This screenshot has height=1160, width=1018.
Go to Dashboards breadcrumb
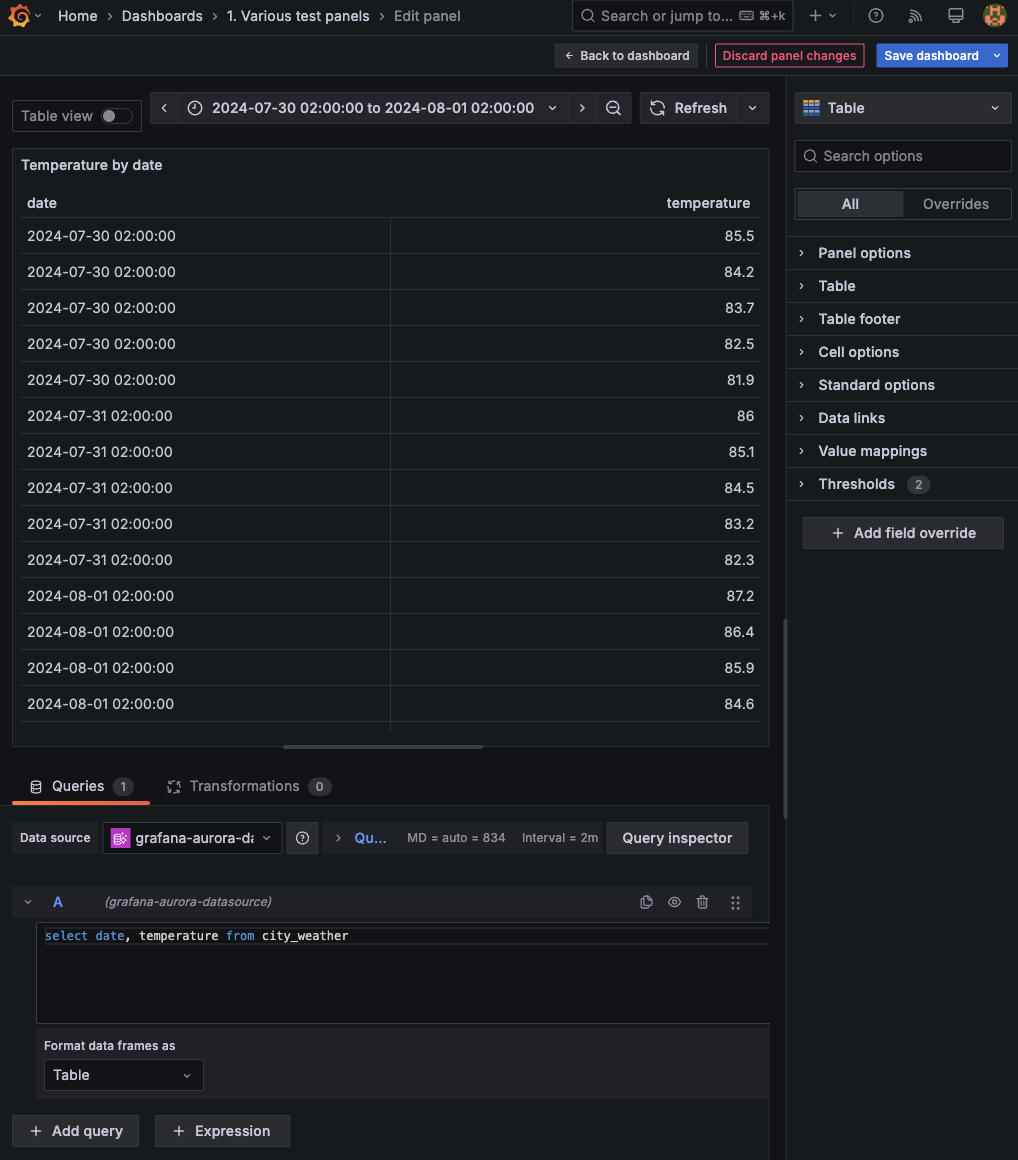162,16
